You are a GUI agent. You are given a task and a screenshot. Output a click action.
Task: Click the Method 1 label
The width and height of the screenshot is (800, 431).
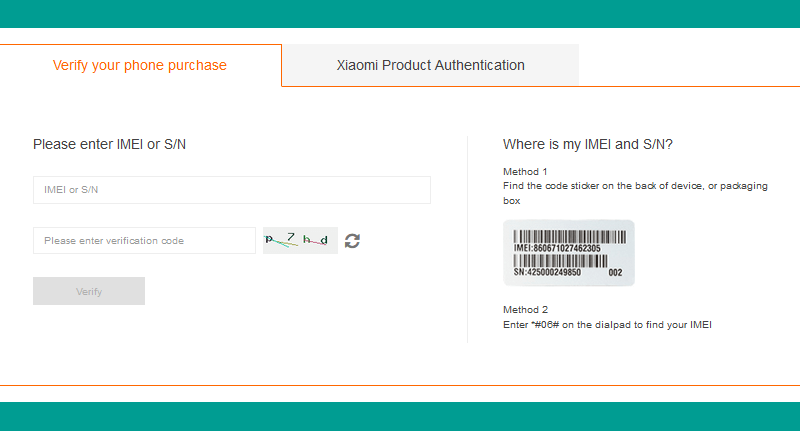[525, 172]
